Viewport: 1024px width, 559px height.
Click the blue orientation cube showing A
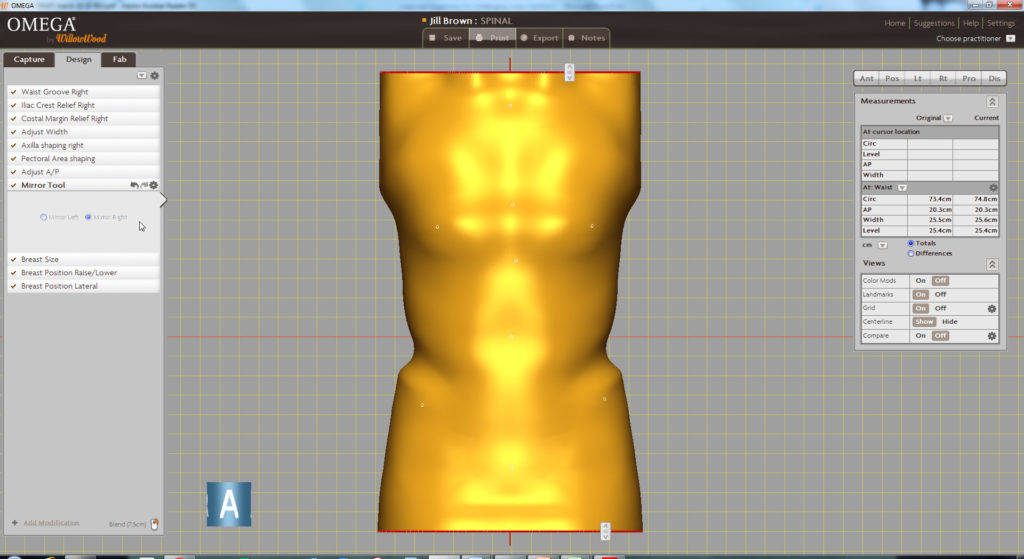tap(229, 504)
